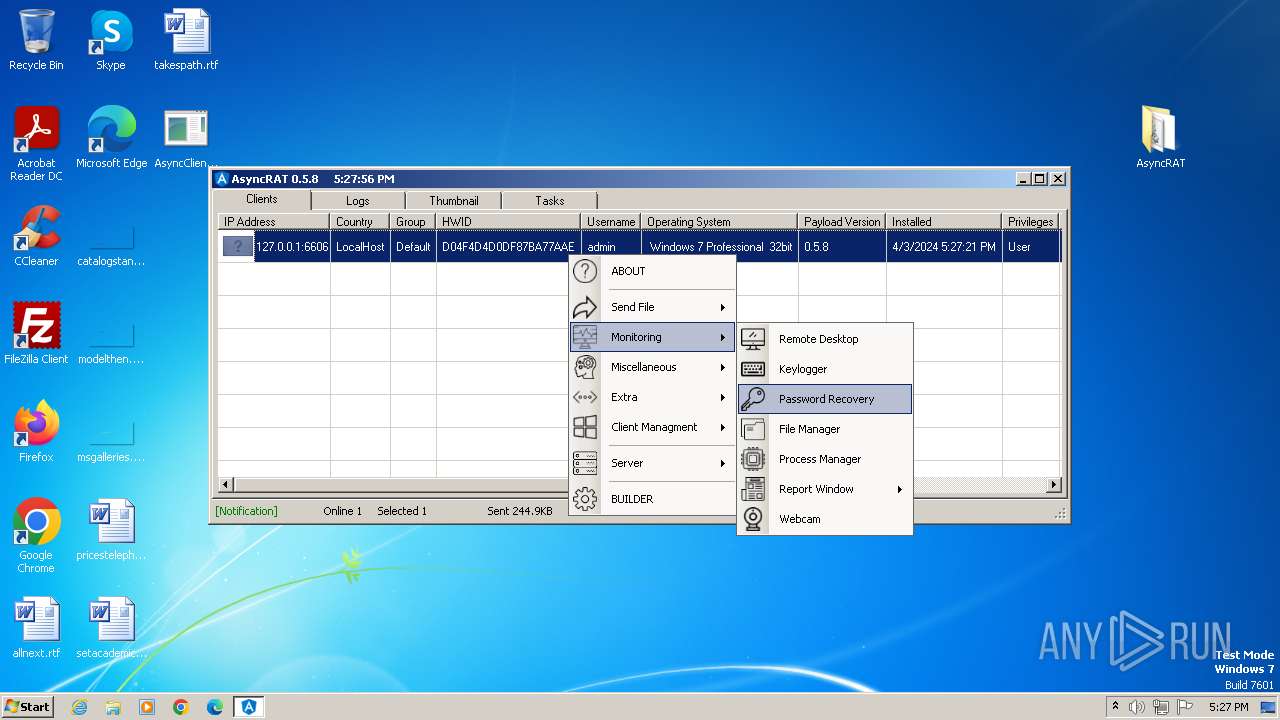Click the Monitoring screen icon
The height and width of the screenshot is (720, 1280).
[585, 337]
